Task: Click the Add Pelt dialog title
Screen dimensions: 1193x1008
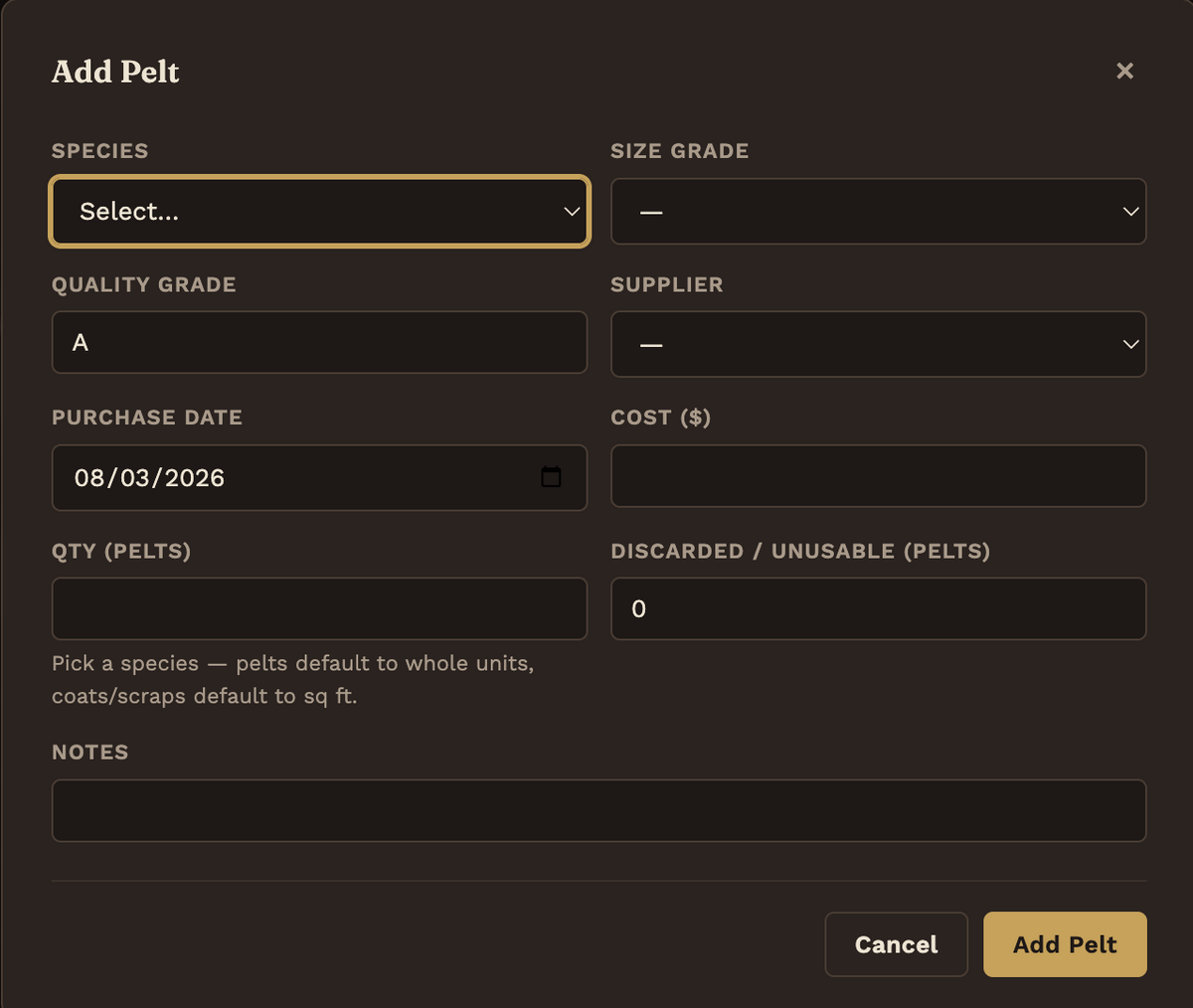Action: [x=115, y=72]
